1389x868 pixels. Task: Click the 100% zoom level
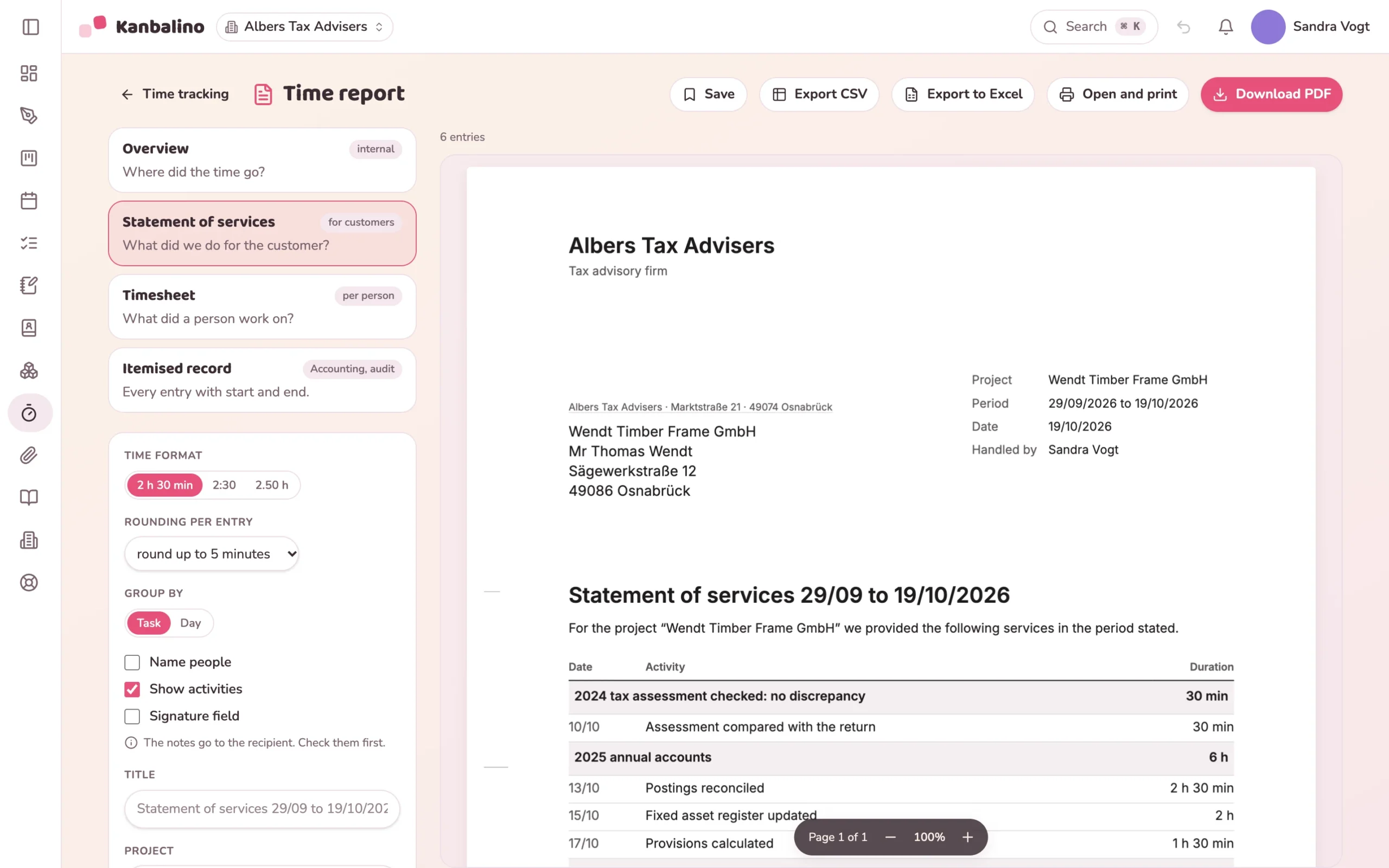coord(929,837)
